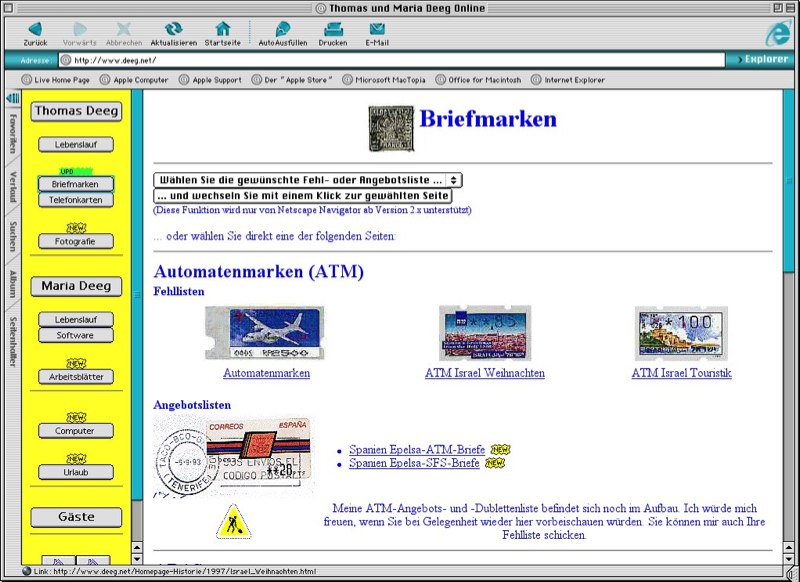Click the Briefmarken sidebar button
800x582 pixels.
pyautogui.click(x=76, y=184)
